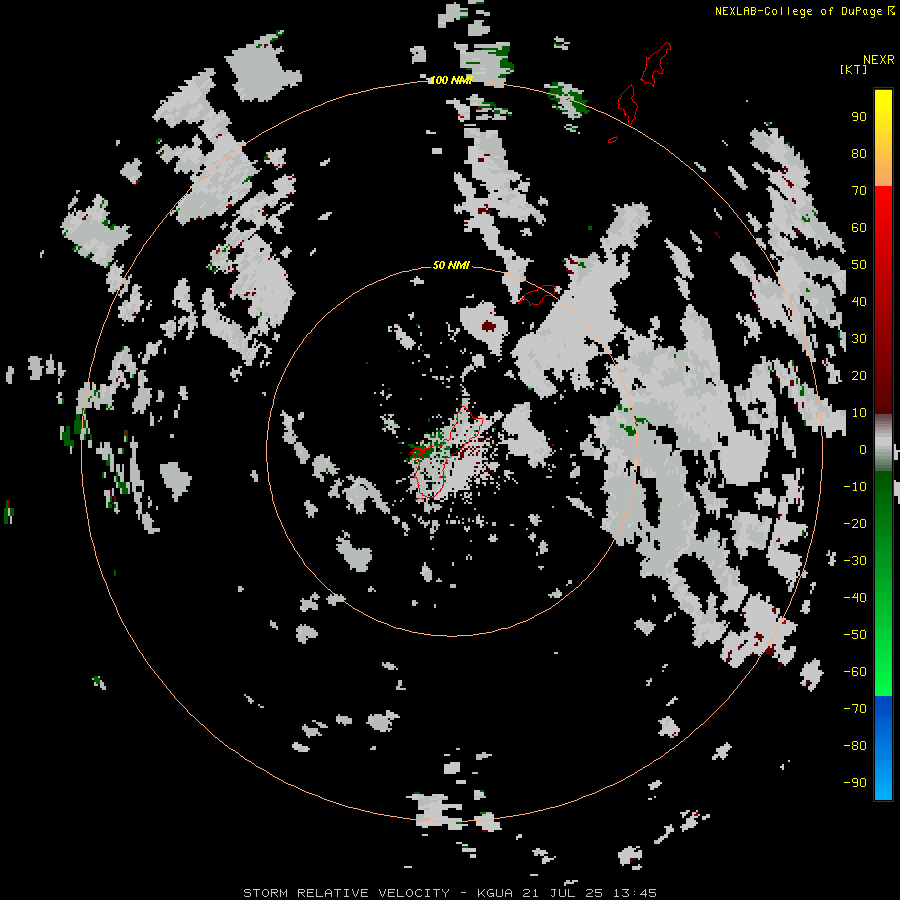Pick the blue band at the color bar bottom
This screenshot has height=900, width=900.
click(x=883, y=747)
